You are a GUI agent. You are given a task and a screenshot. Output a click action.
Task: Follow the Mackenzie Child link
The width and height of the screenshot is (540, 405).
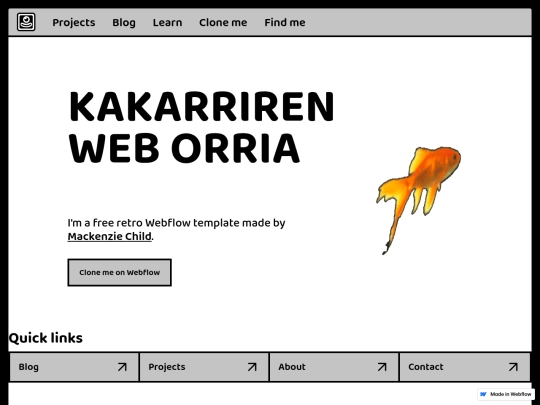[110, 237]
